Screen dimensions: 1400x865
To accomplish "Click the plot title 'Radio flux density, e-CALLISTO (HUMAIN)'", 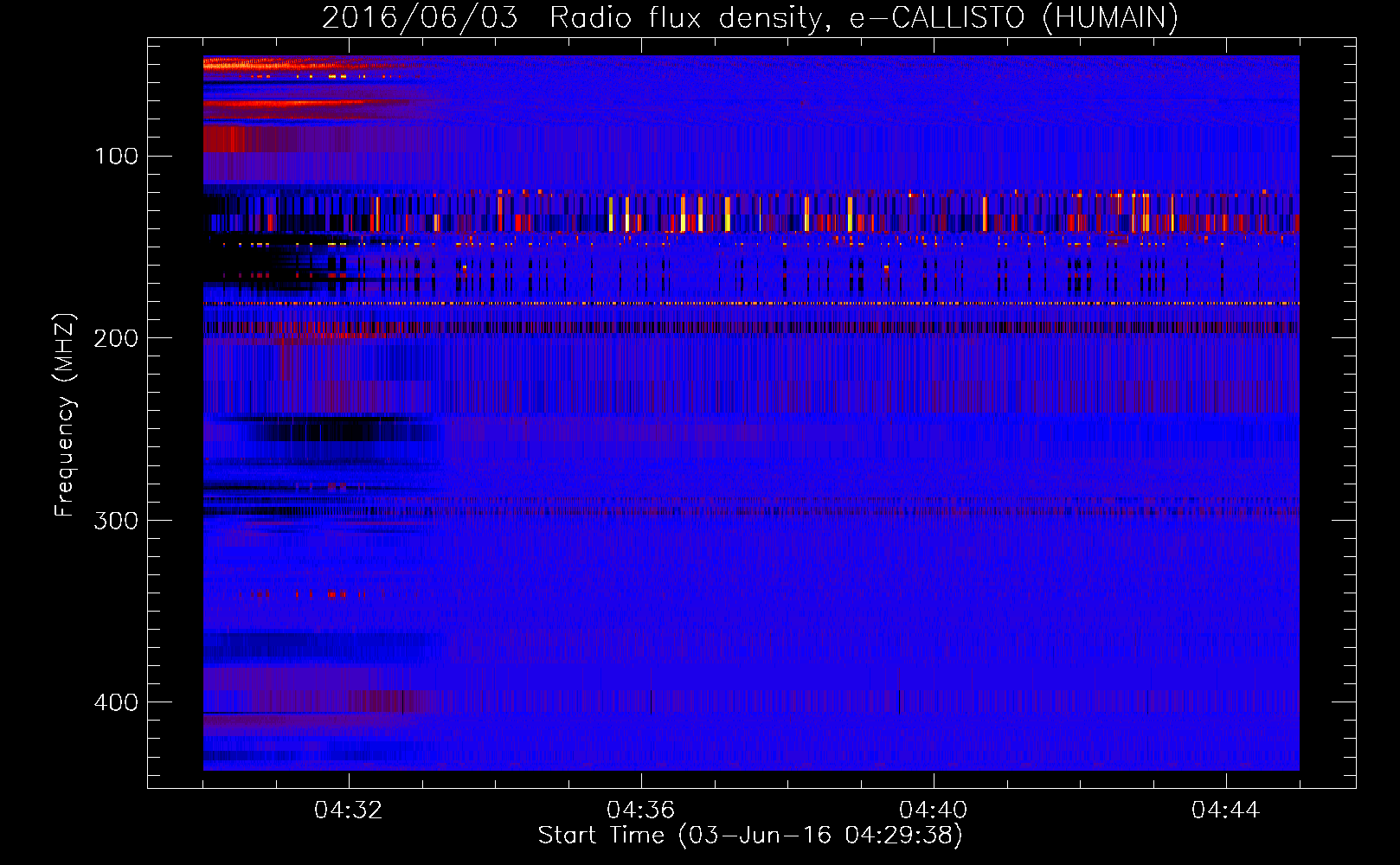I will tap(864, 17).
